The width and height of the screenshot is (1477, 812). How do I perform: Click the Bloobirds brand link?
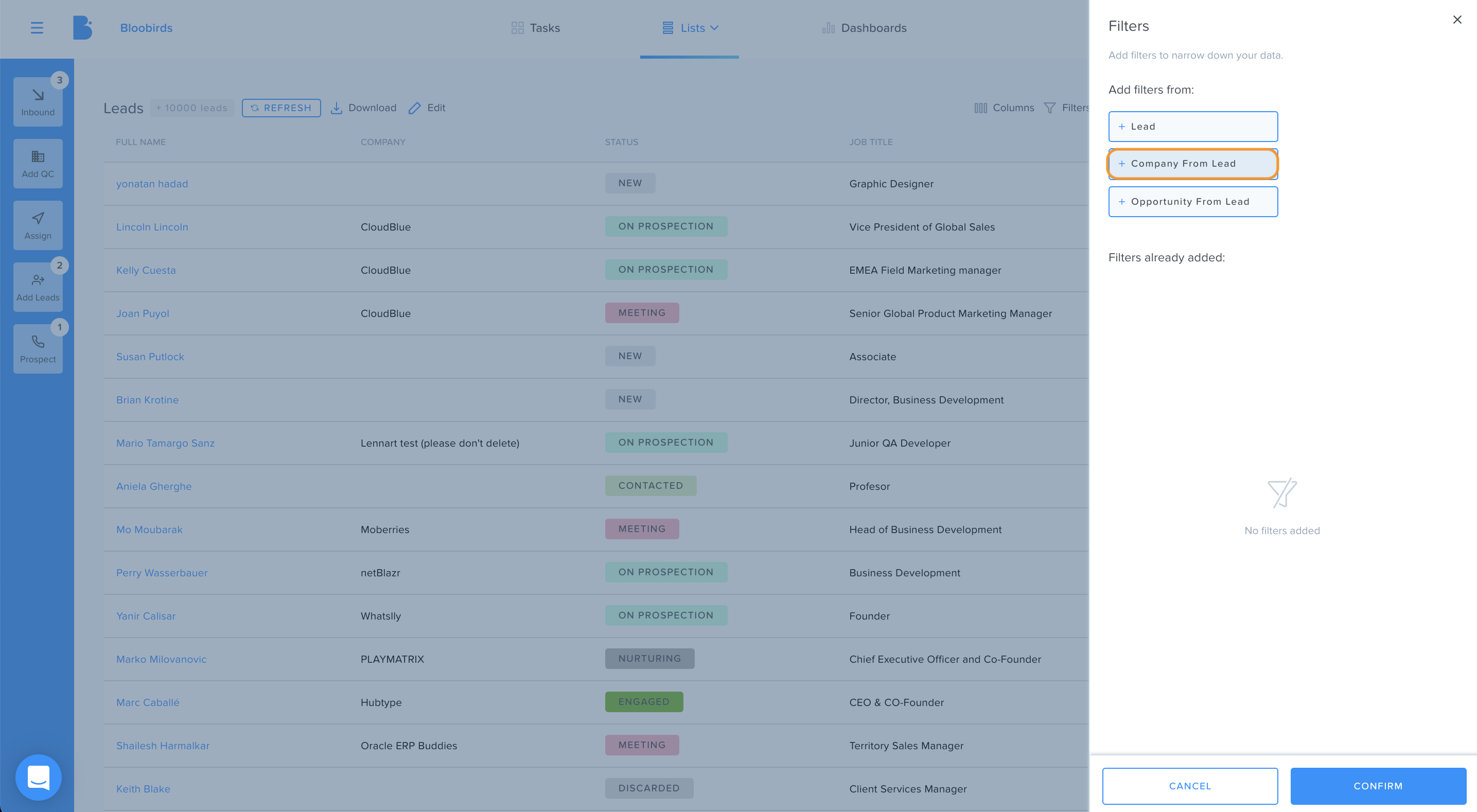coord(146,27)
